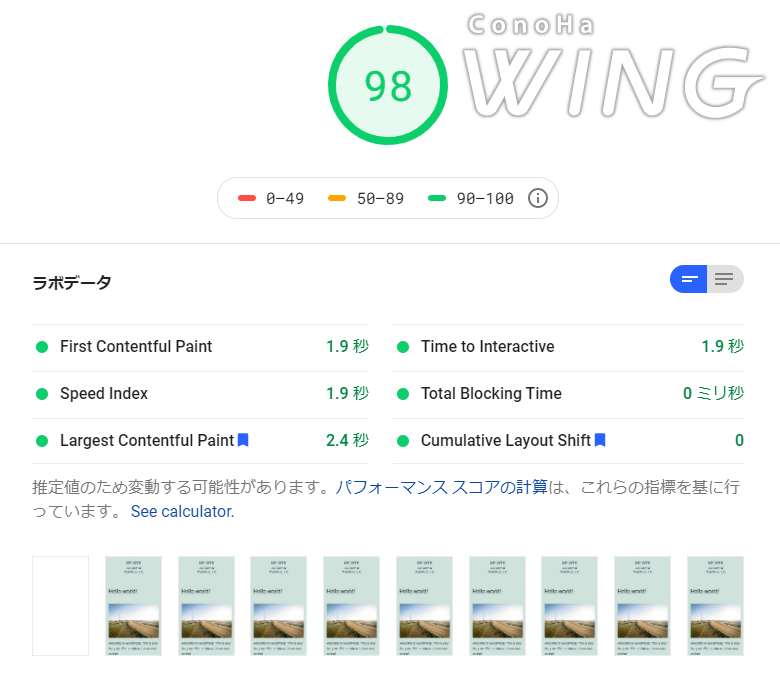
Task: Click the Total Blocking Time label
Action: click(x=491, y=393)
